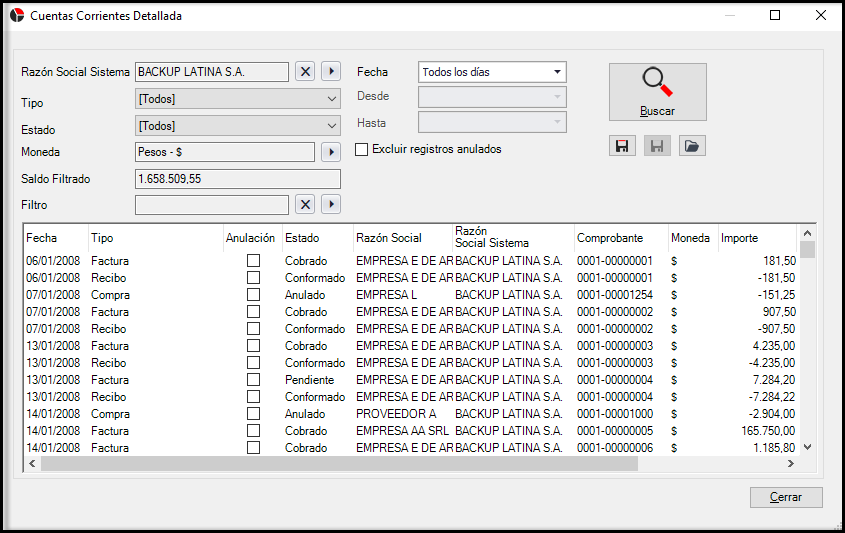Select the 'EMPRESA AA SRL' cell
This screenshot has width=845, height=533.
[x=404, y=431]
